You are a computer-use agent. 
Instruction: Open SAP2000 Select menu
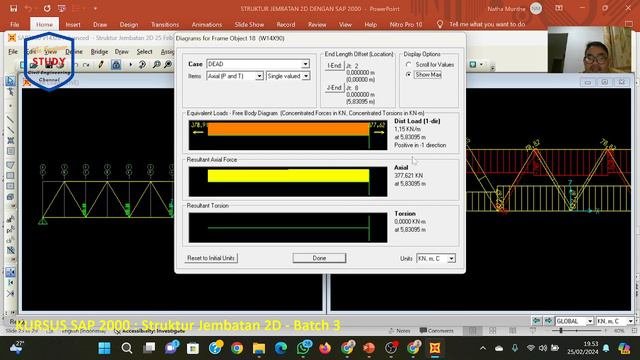pyautogui.click(x=144, y=52)
